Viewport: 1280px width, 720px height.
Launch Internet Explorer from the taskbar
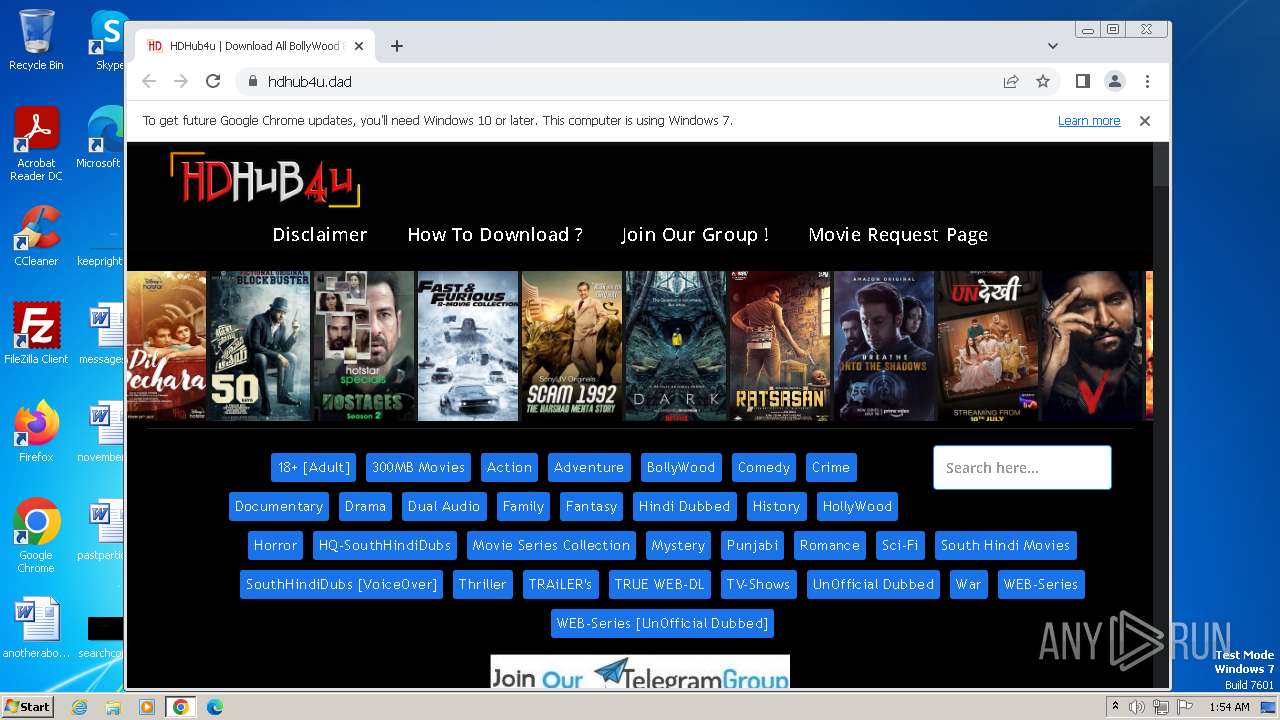(x=80, y=707)
